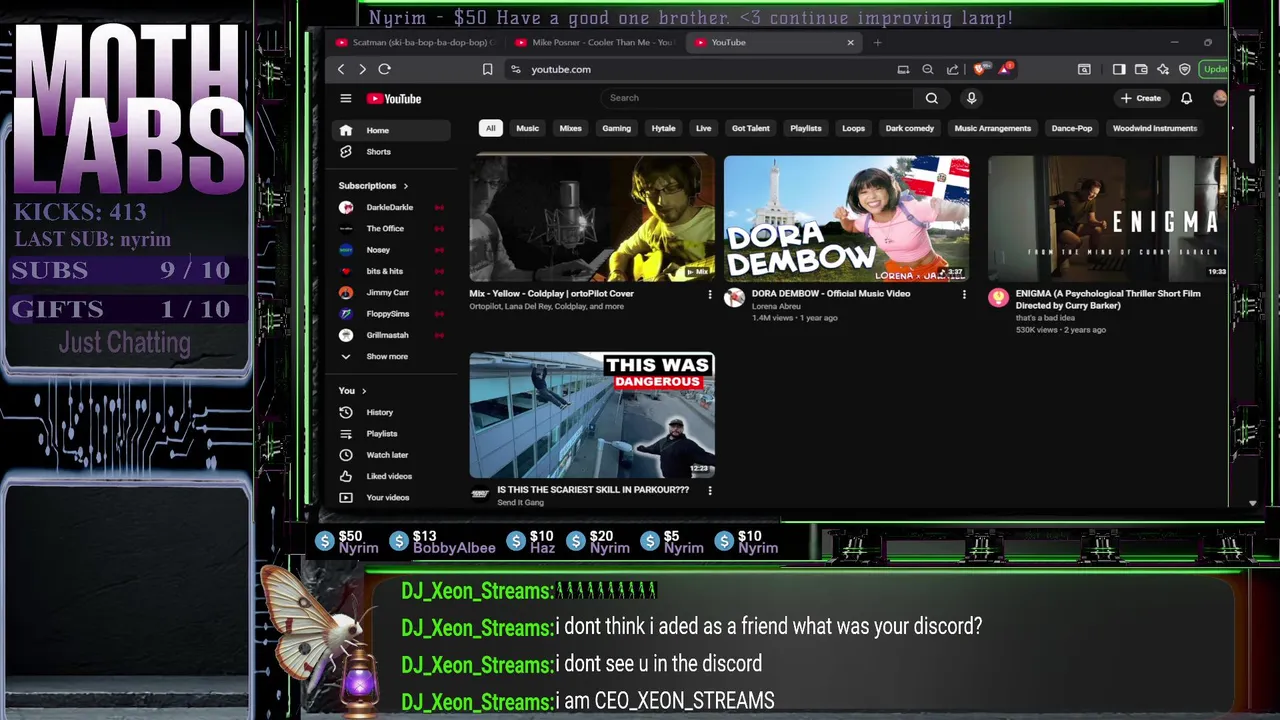
Task: Select the Mixes filter chip
Action: pyautogui.click(x=570, y=128)
